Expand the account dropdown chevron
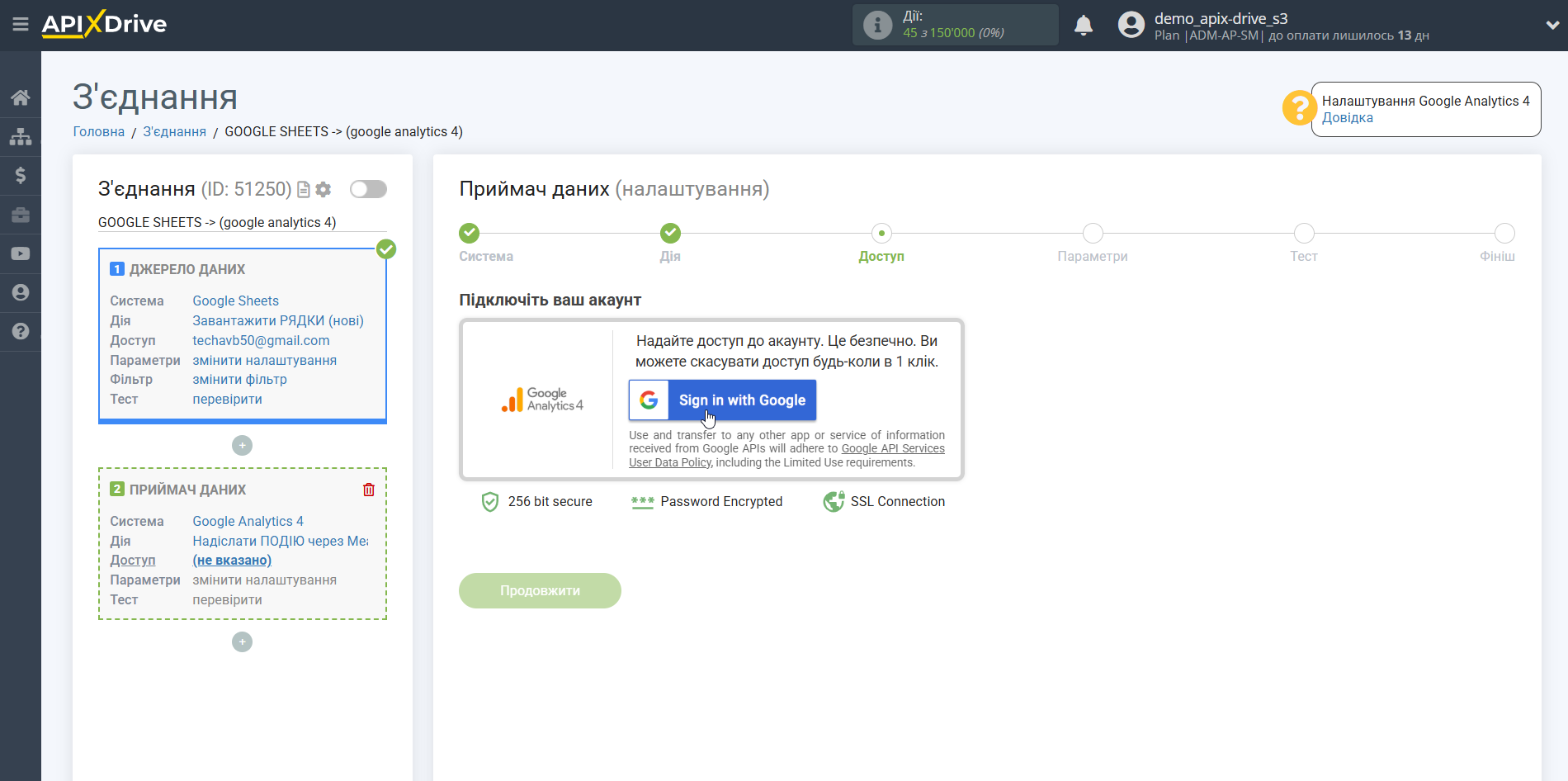The height and width of the screenshot is (781, 1568). 1551,25
